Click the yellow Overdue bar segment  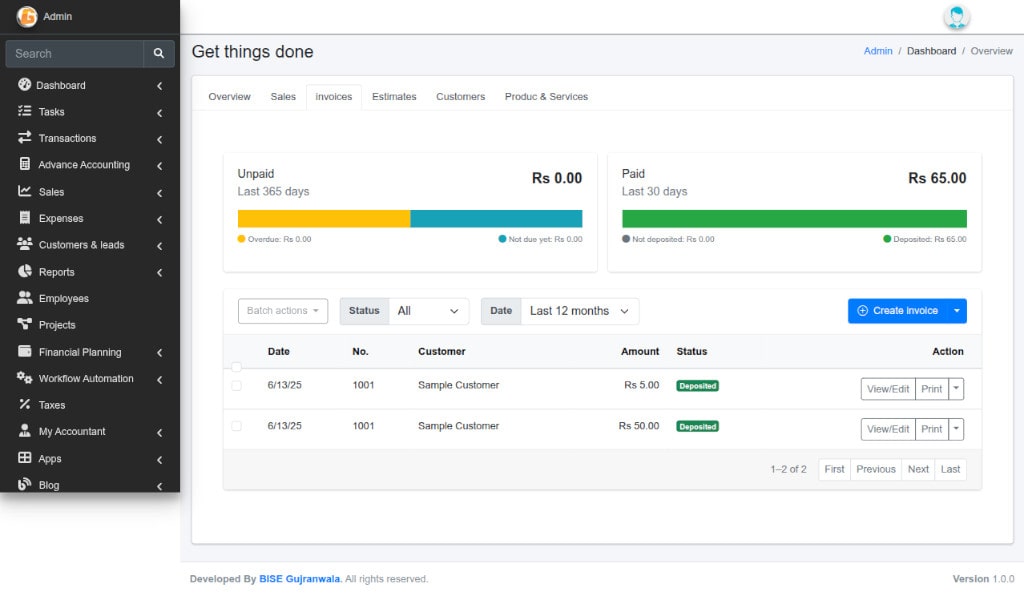click(323, 219)
